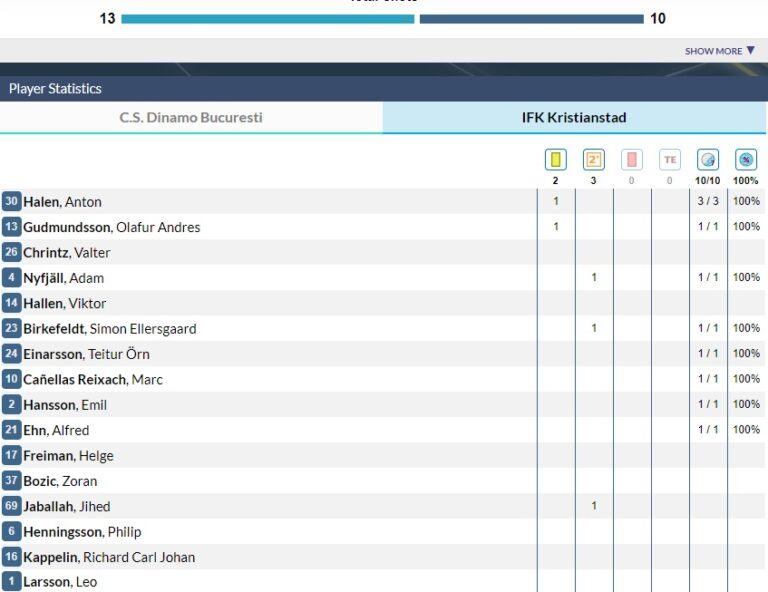768x592 pixels.
Task: Click jersey number 37 badge
Action: point(11,481)
